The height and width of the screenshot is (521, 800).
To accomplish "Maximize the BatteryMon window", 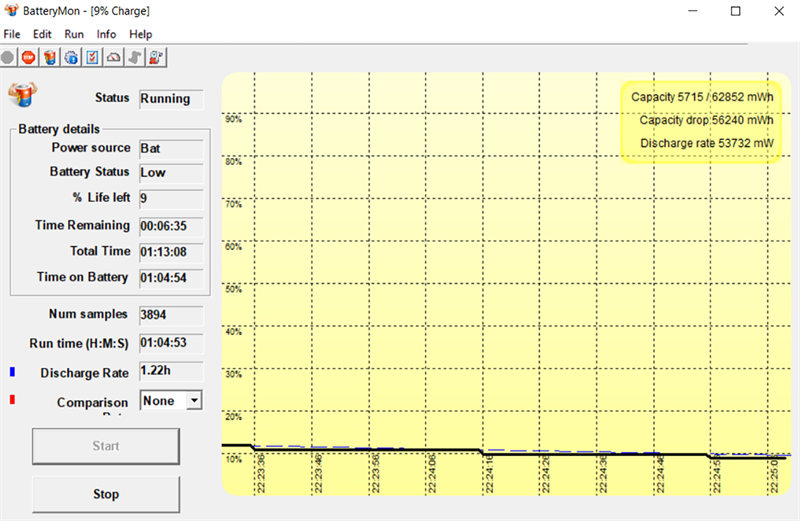I will [735, 11].
